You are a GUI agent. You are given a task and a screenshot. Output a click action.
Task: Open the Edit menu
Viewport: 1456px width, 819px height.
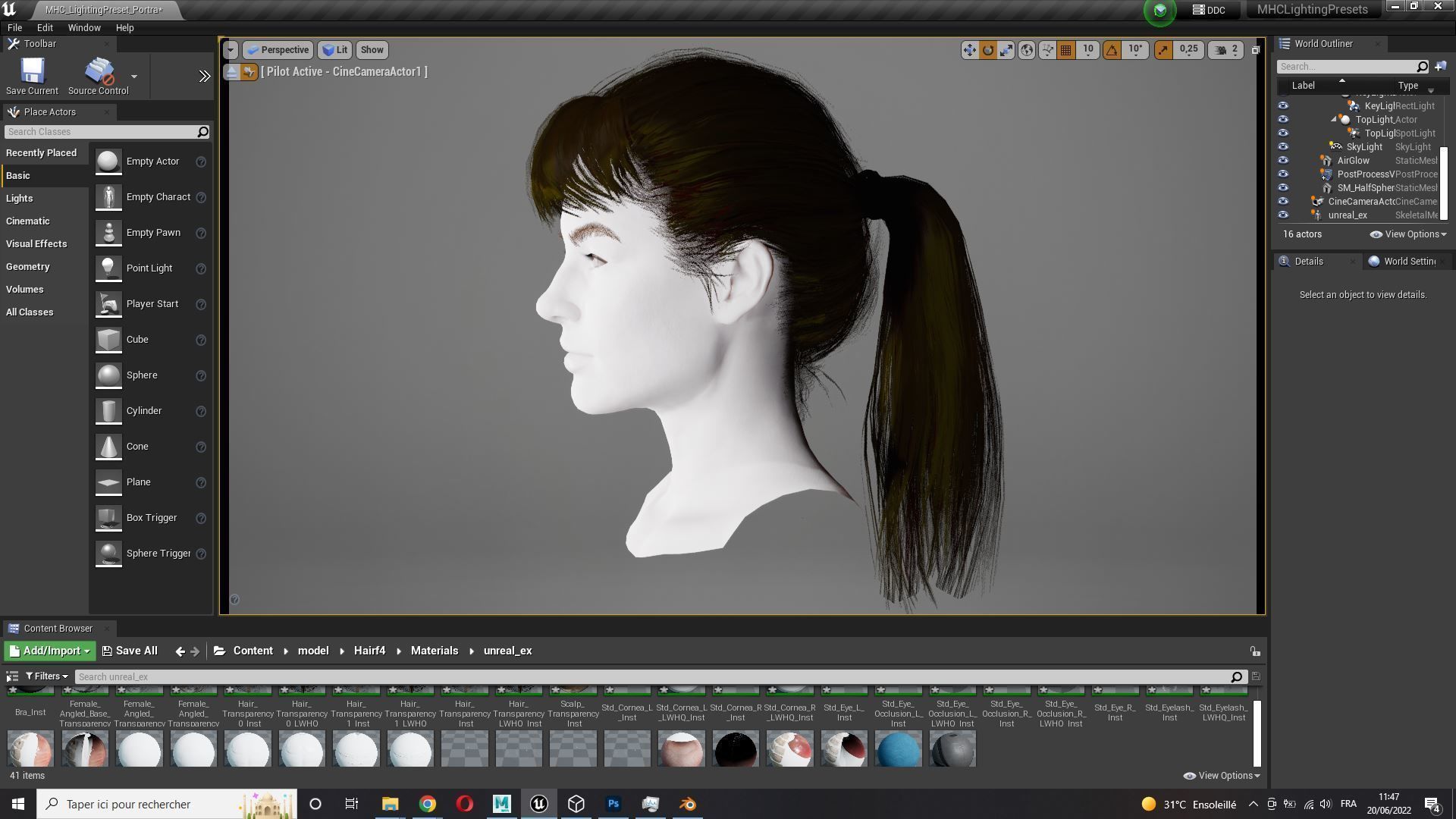tap(45, 28)
